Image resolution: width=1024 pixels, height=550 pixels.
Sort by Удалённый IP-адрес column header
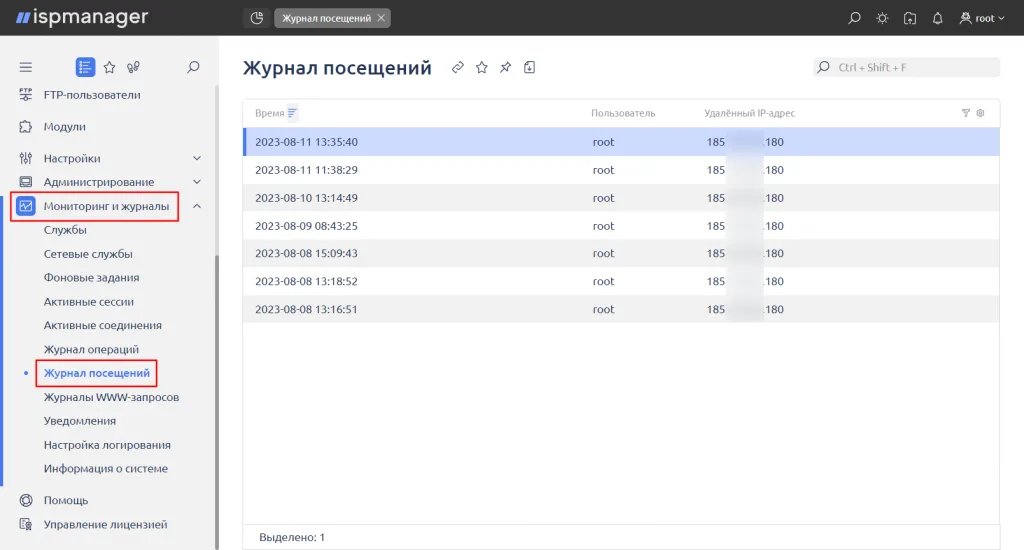click(x=749, y=113)
